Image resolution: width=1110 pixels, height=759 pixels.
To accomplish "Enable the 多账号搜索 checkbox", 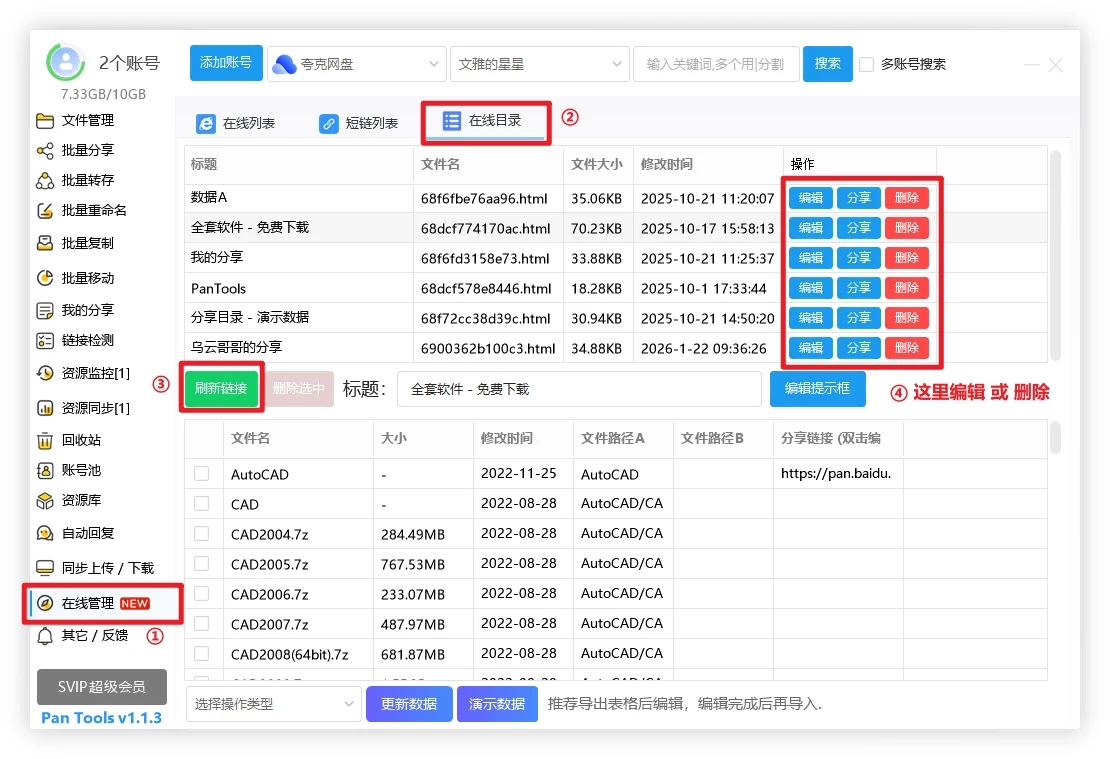I will coord(867,64).
